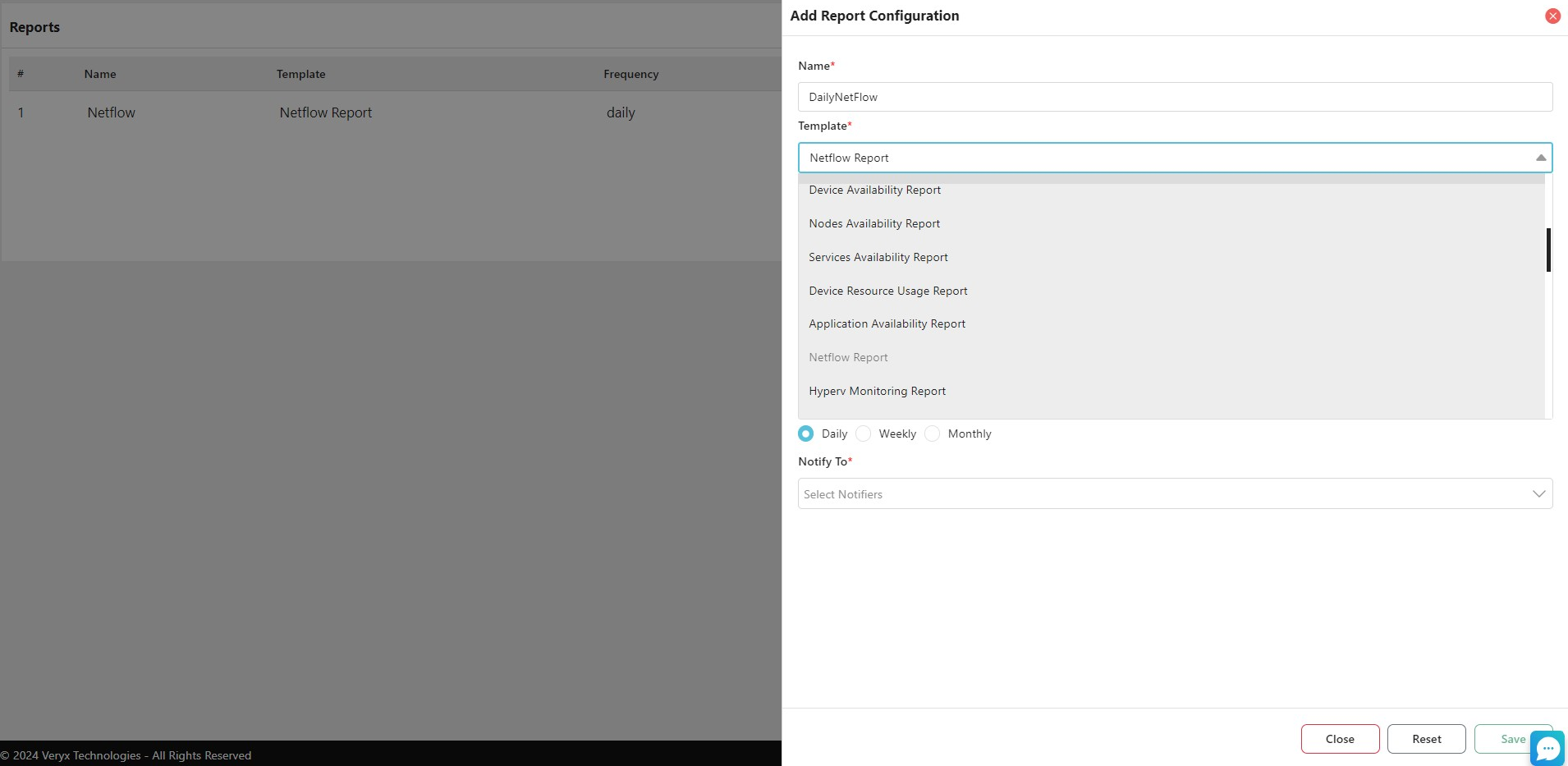Select the Daily frequency option

(x=806, y=433)
